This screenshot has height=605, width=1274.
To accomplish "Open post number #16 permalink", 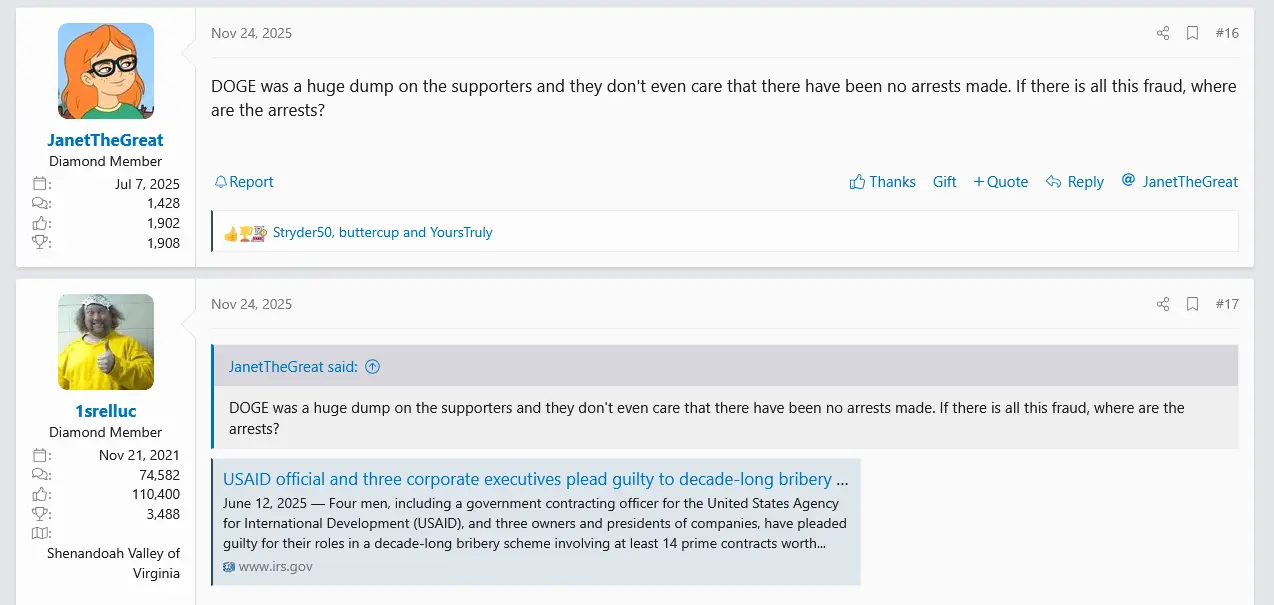I will [1227, 33].
